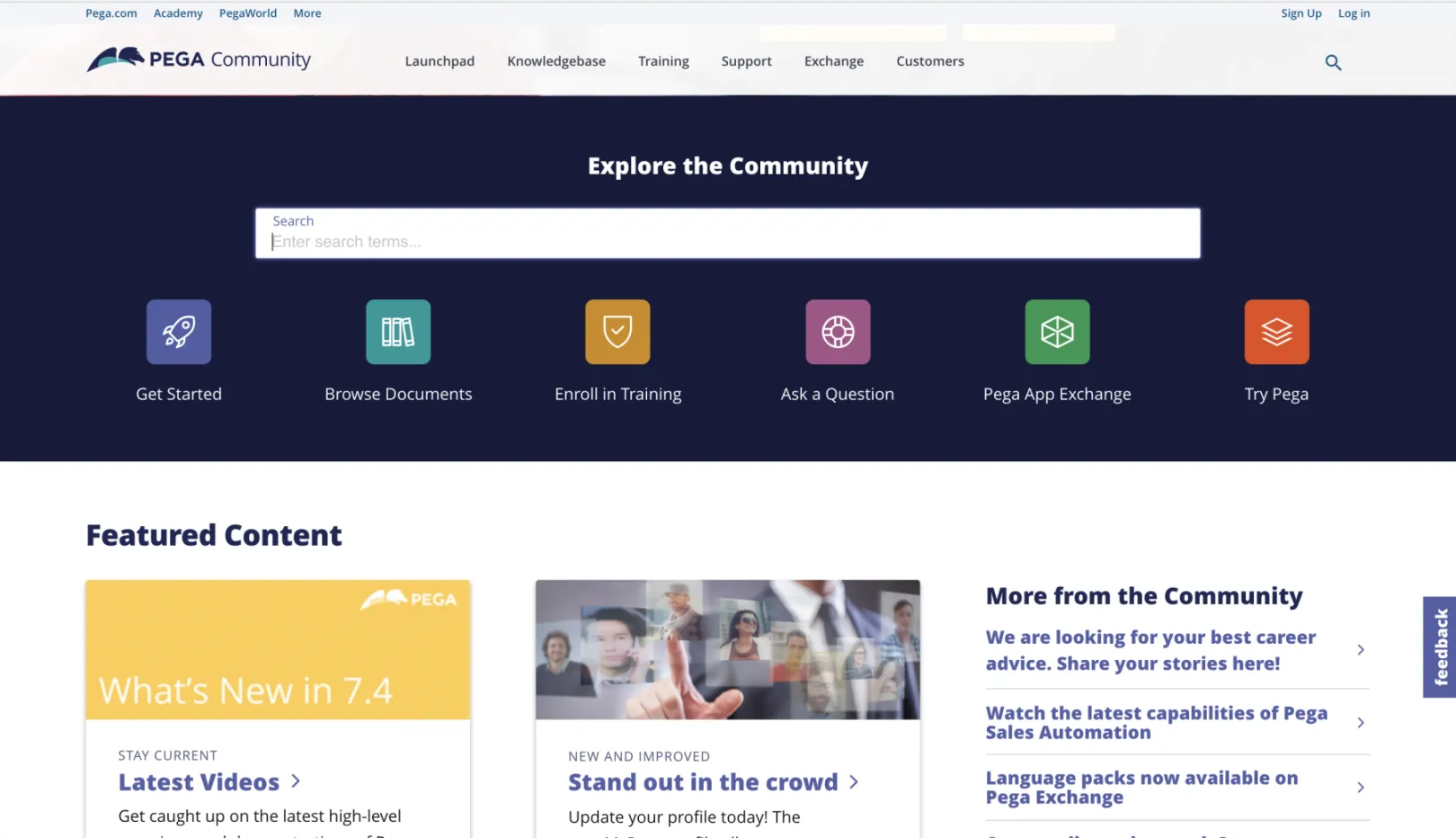Click the Try Pega label
The height and width of the screenshot is (838, 1456).
1276,395
